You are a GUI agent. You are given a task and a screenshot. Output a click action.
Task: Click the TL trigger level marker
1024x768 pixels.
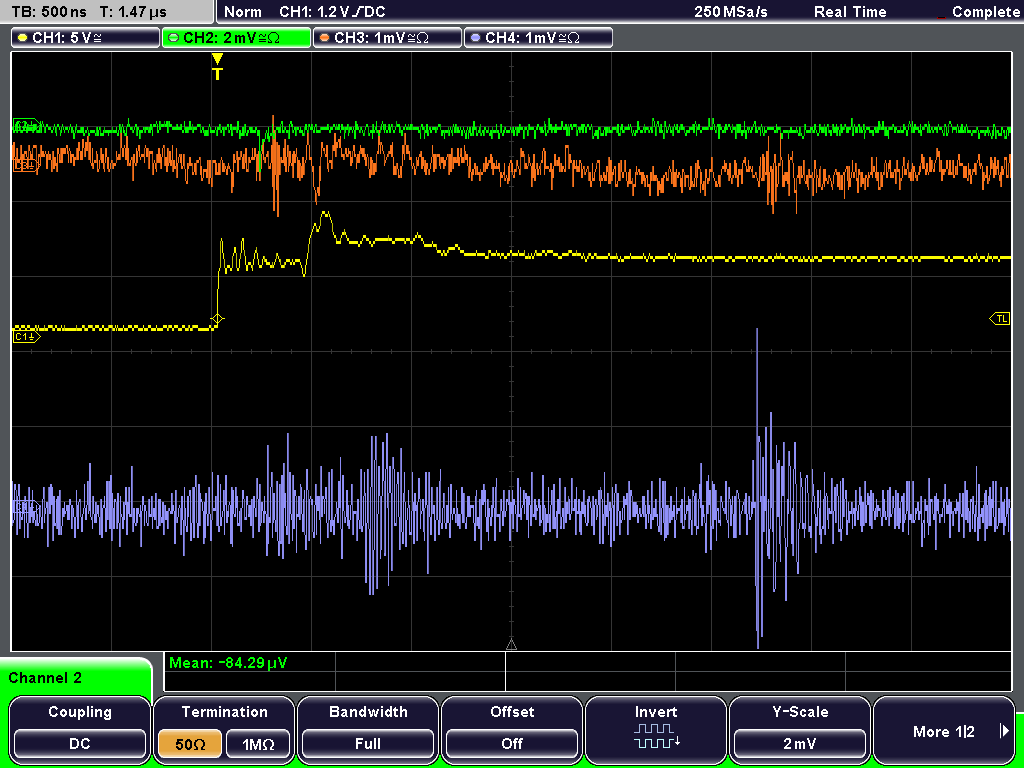pos(1000,319)
